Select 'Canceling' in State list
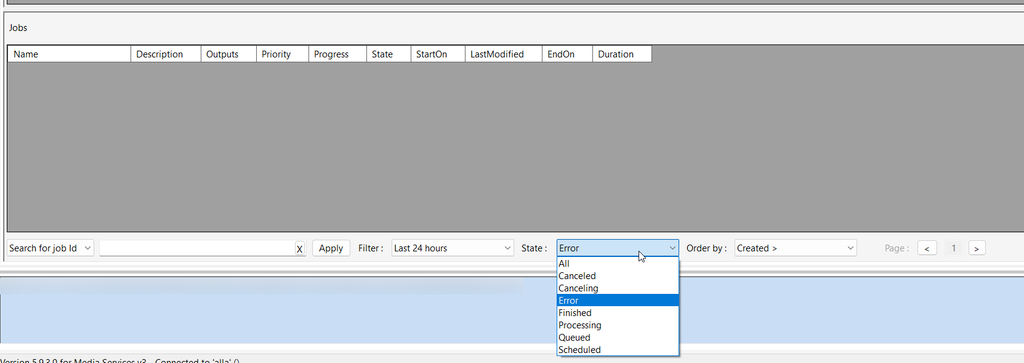The width and height of the screenshot is (1024, 363). [x=618, y=288]
